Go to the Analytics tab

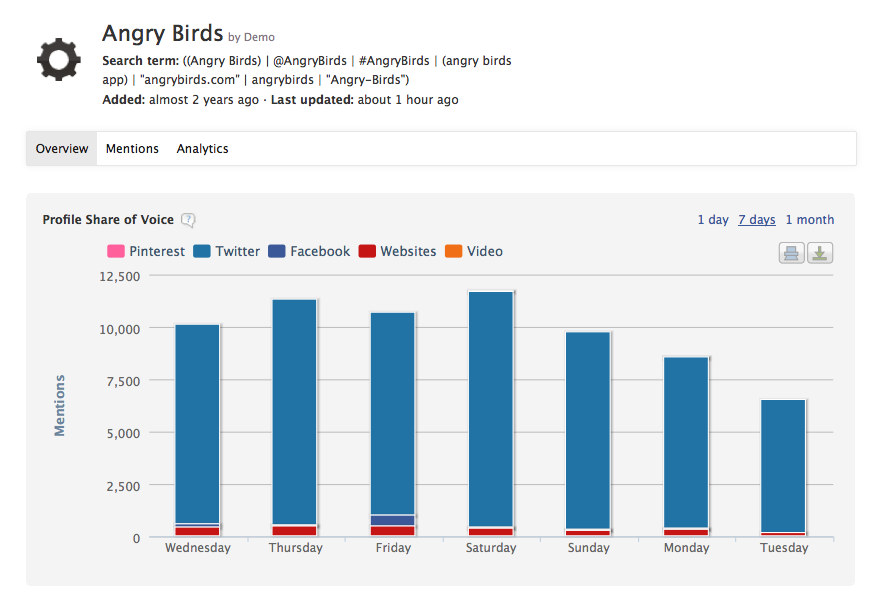point(203,149)
